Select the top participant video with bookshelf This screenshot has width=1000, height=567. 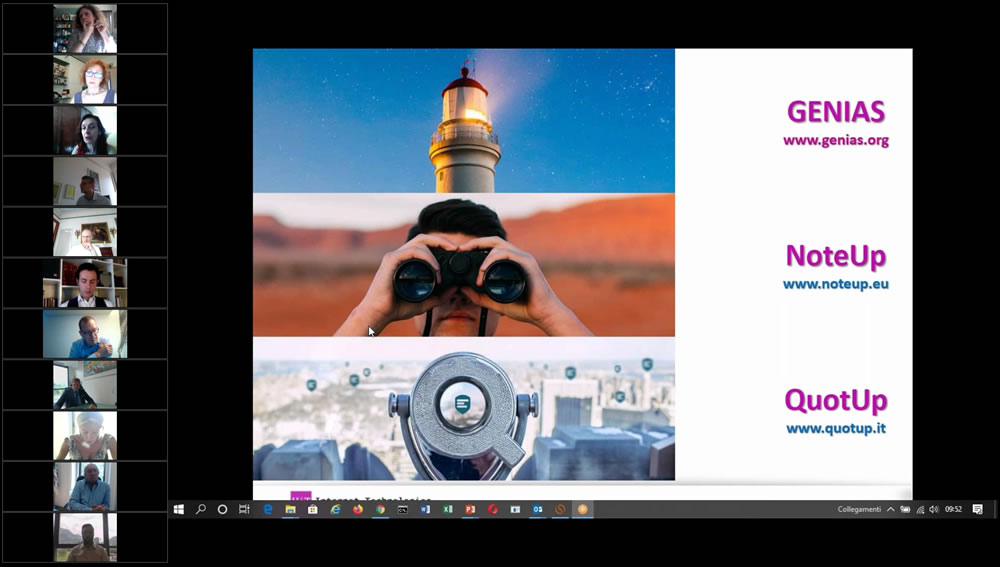pos(85,28)
